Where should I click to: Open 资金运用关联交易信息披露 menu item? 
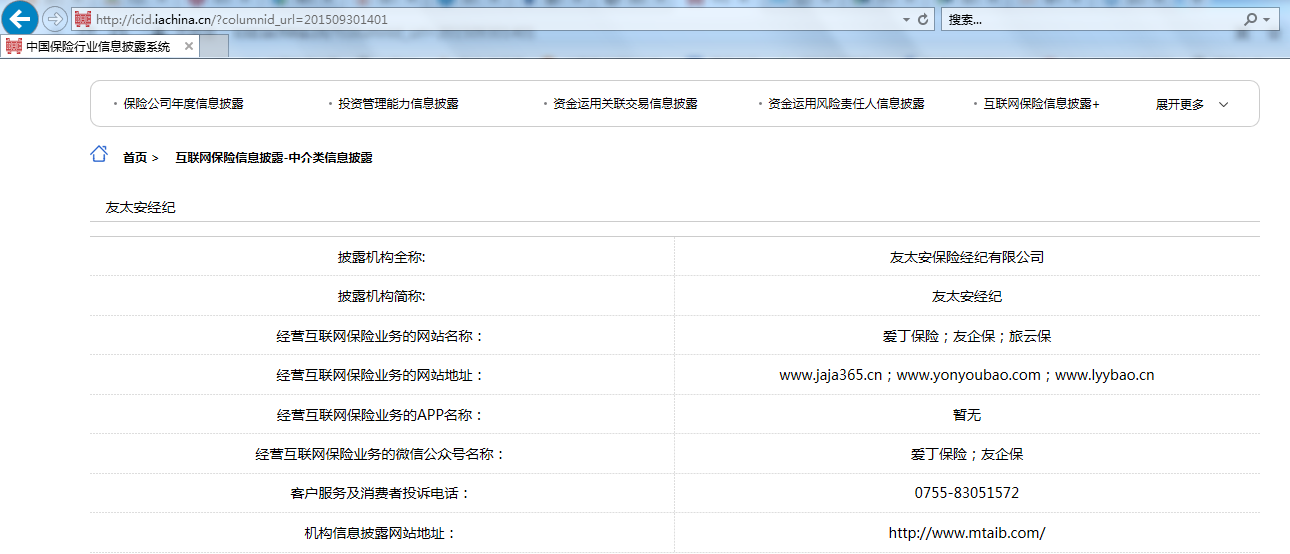[x=625, y=104]
